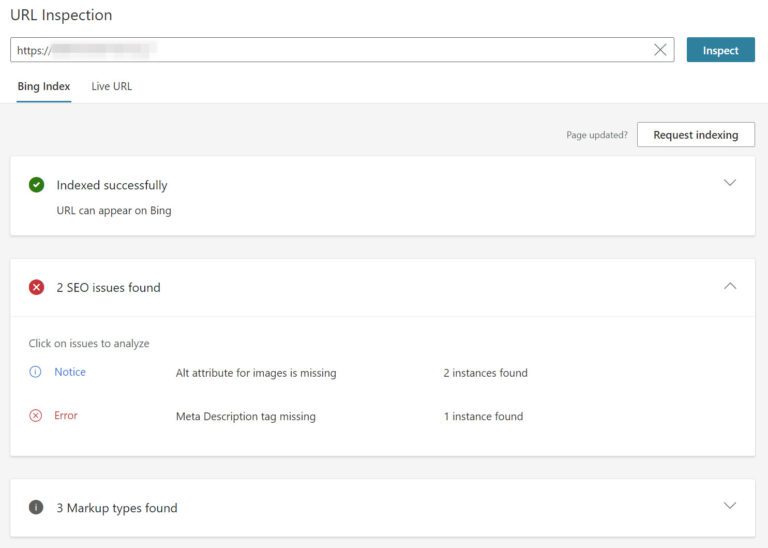
Task: Click the 2 instances found text
Action: pyautogui.click(x=485, y=373)
